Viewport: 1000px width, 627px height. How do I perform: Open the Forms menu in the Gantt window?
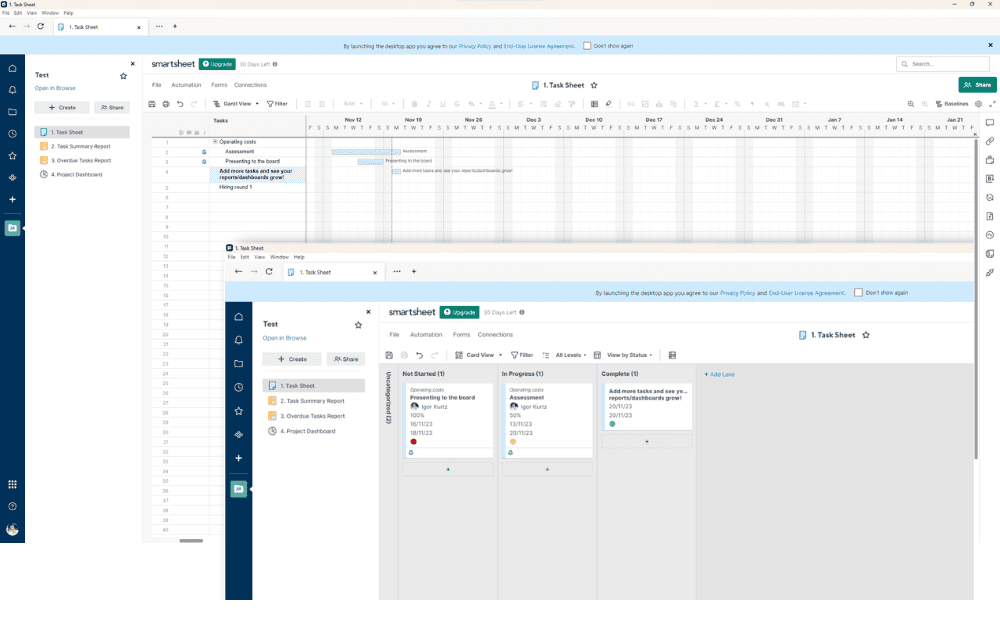(x=219, y=85)
